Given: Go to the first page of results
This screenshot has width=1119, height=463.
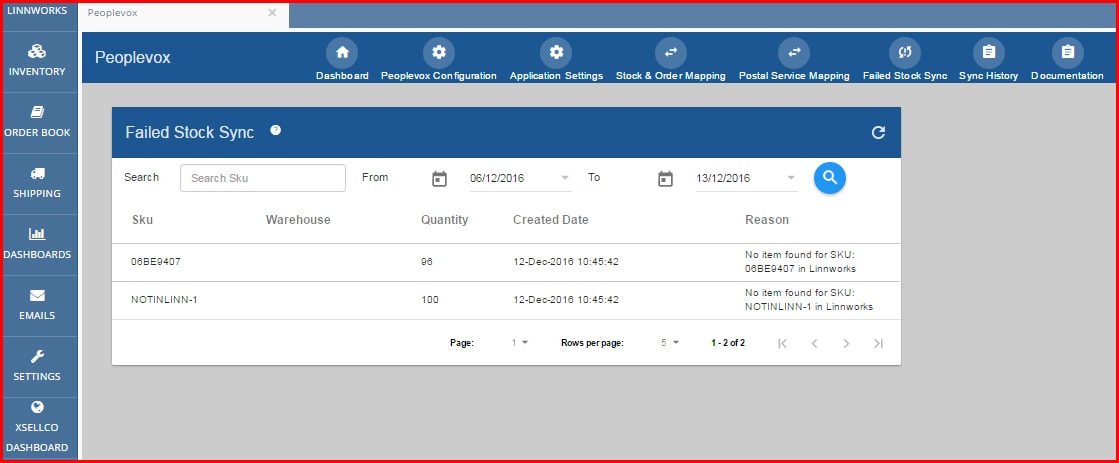Looking at the screenshot, I should (x=782, y=343).
